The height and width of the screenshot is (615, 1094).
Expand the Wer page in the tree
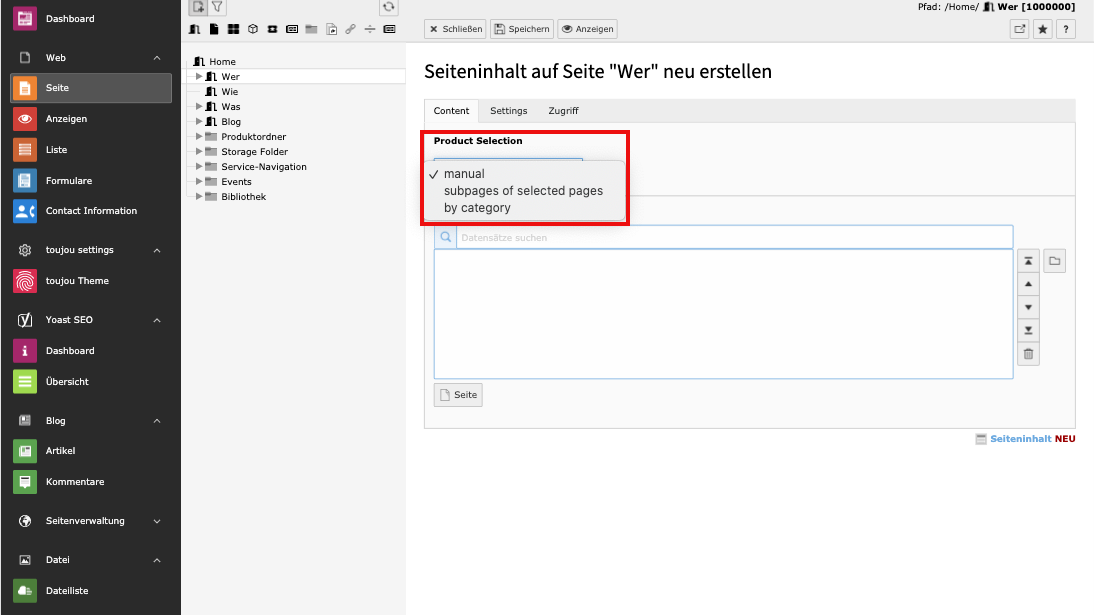(199, 77)
